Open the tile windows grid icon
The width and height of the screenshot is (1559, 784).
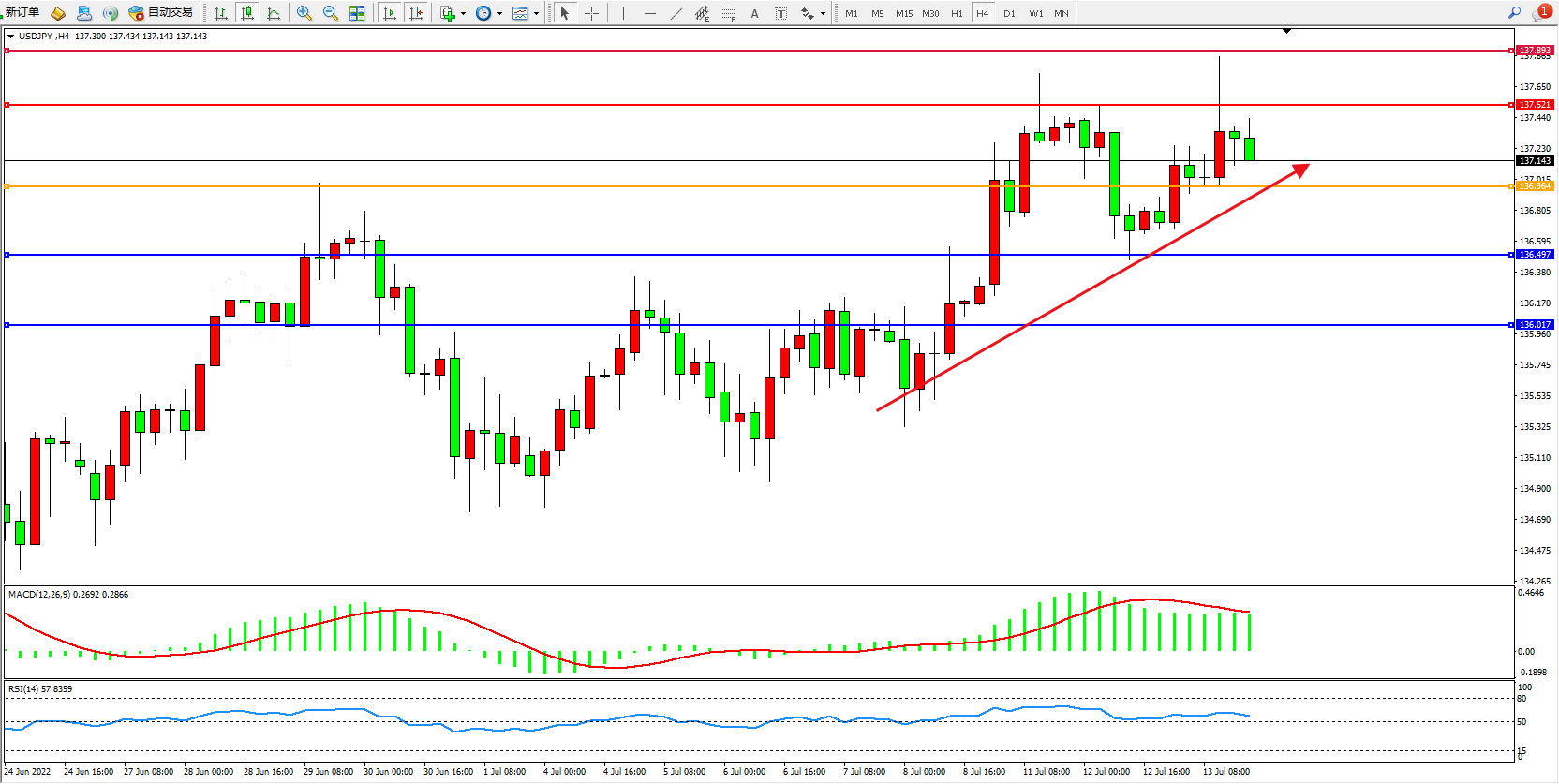(x=357, y=13)
